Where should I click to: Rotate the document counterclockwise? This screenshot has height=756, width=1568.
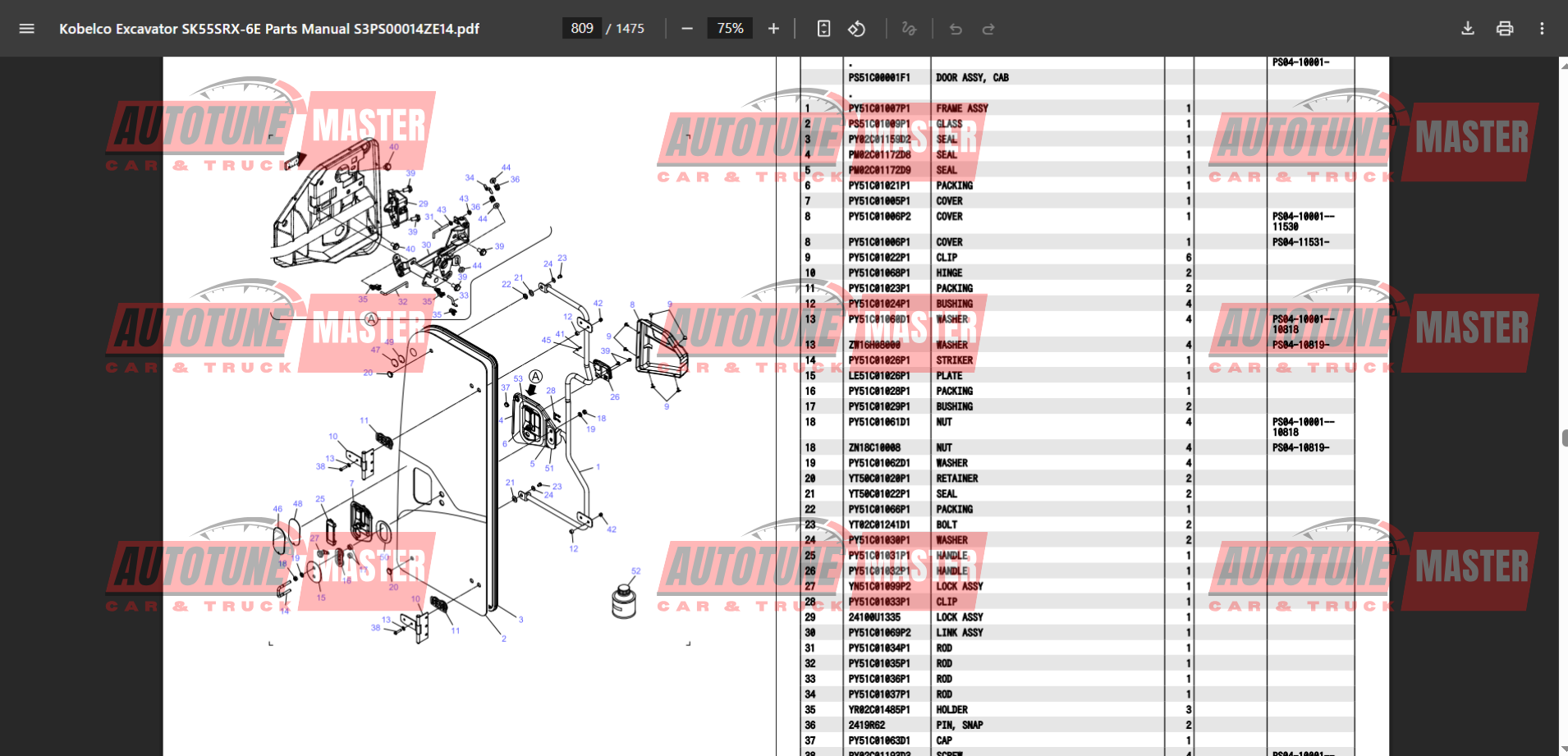(856, 29)
